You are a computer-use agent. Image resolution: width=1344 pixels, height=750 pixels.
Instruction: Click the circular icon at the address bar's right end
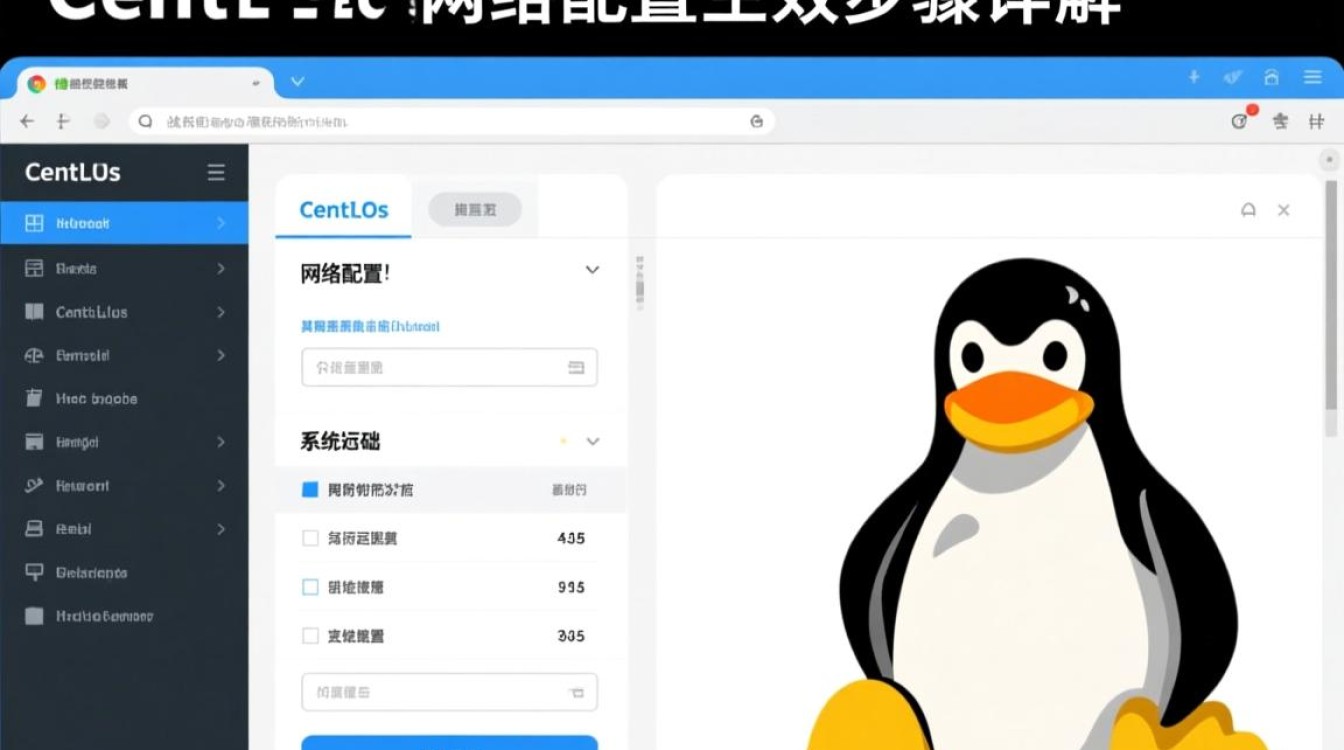(757, 121)
